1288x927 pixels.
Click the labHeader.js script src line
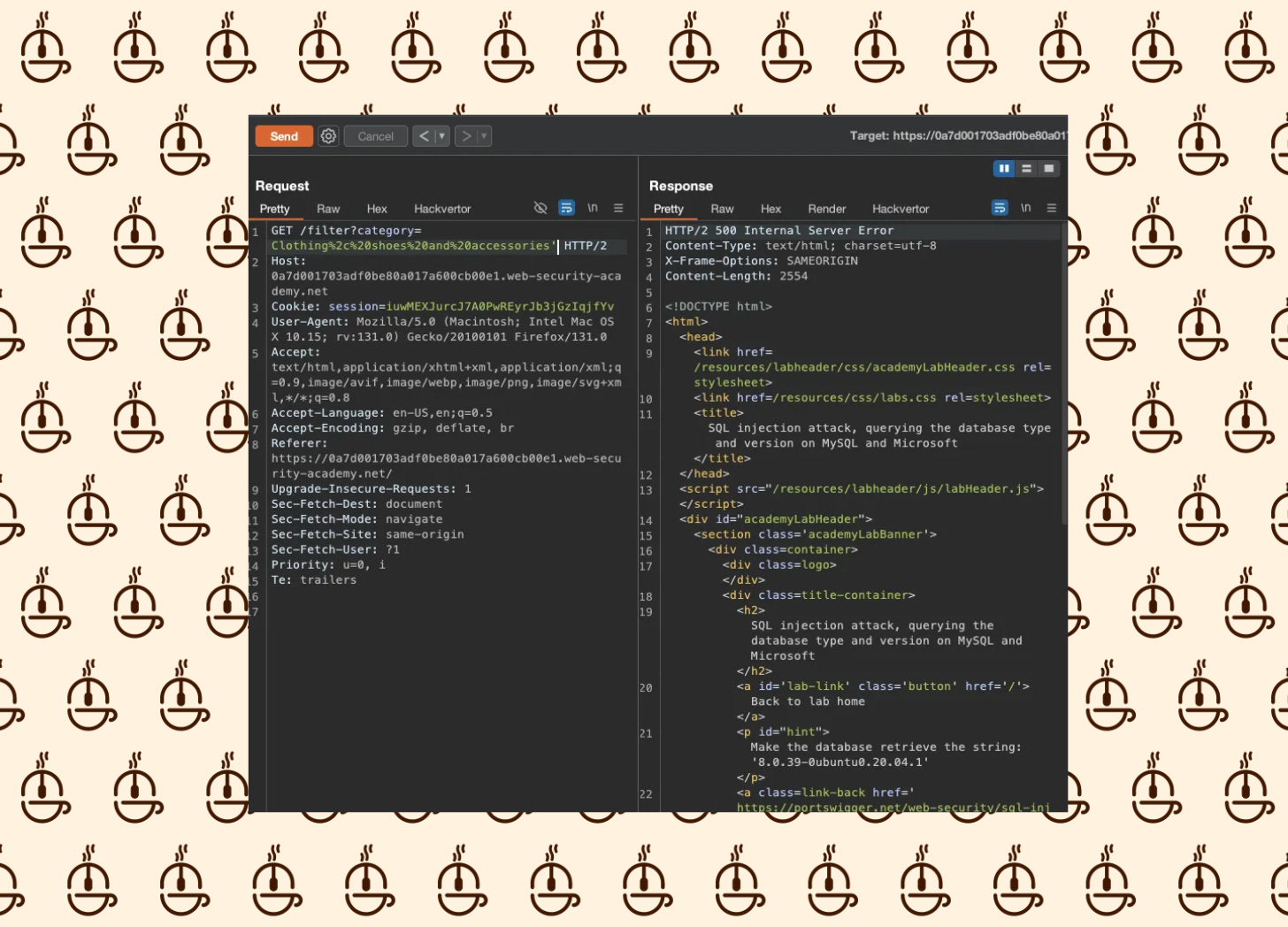coord(862,489)
